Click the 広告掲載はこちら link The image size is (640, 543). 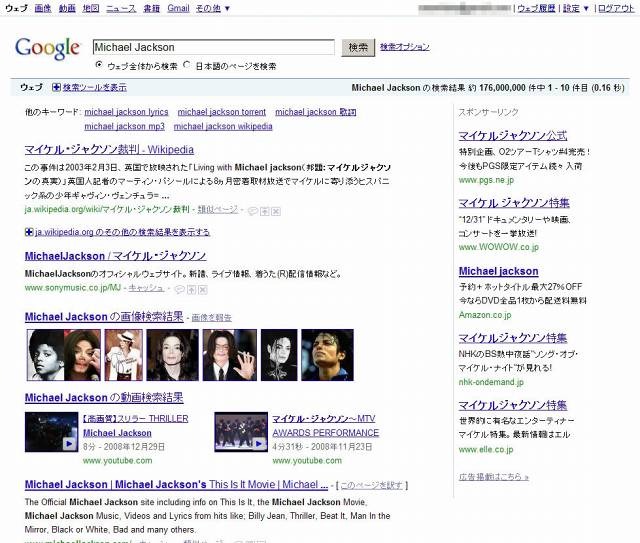[x=493, y=476]
